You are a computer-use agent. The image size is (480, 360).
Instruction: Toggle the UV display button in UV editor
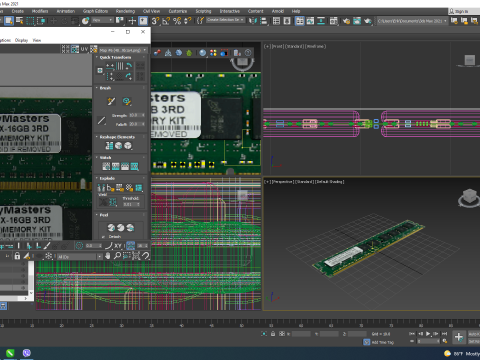click(84, 49)
